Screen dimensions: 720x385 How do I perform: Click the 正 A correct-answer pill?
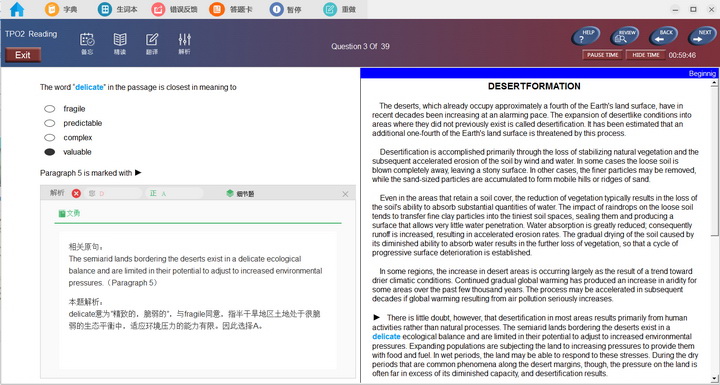tap(174, 193)
